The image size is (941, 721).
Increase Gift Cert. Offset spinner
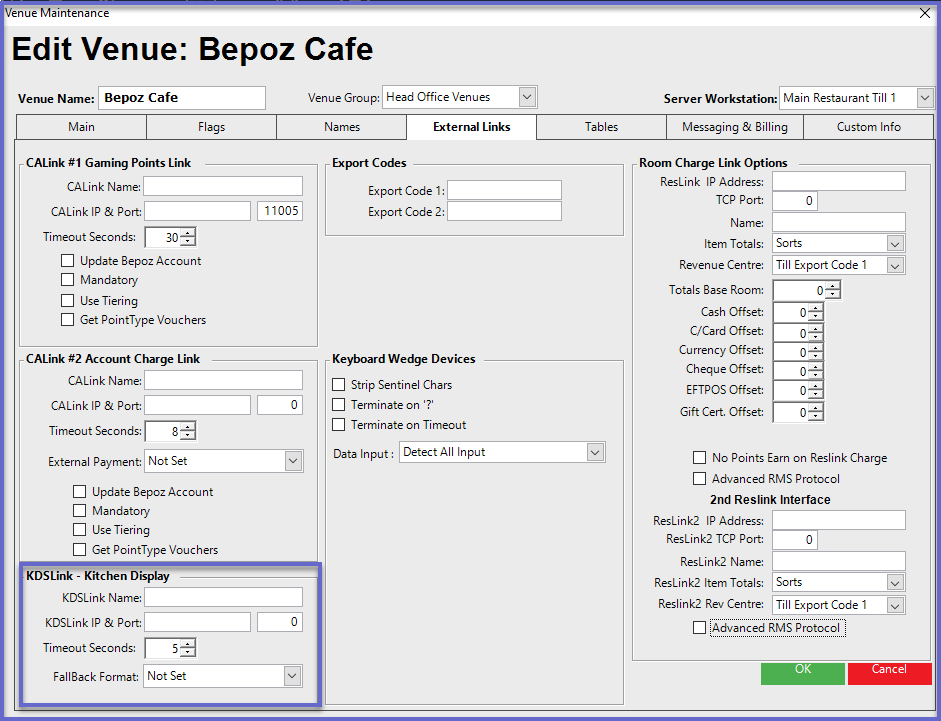[x=816, y=407]
